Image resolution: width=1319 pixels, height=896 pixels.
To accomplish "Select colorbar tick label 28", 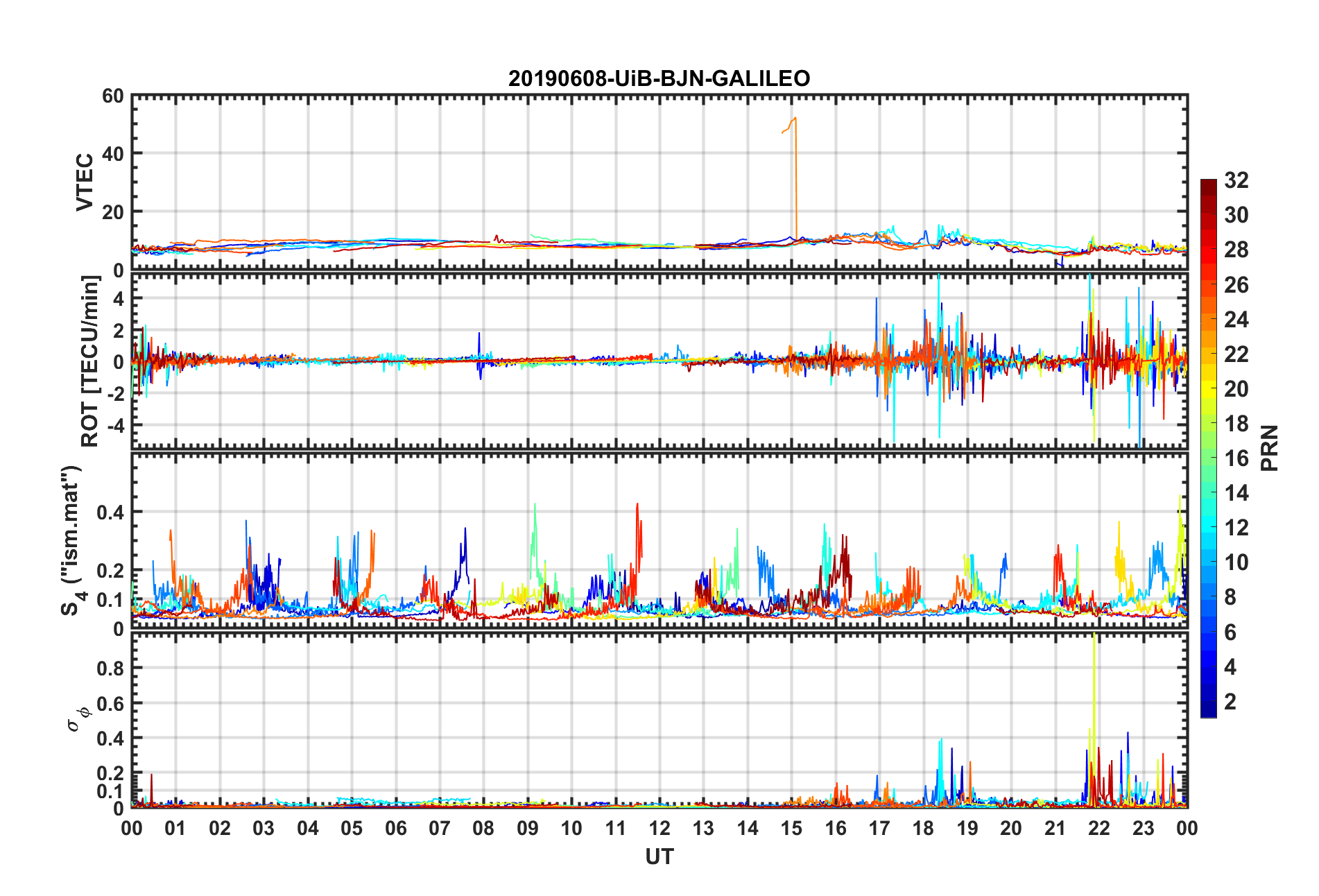I will point(1236,250).
